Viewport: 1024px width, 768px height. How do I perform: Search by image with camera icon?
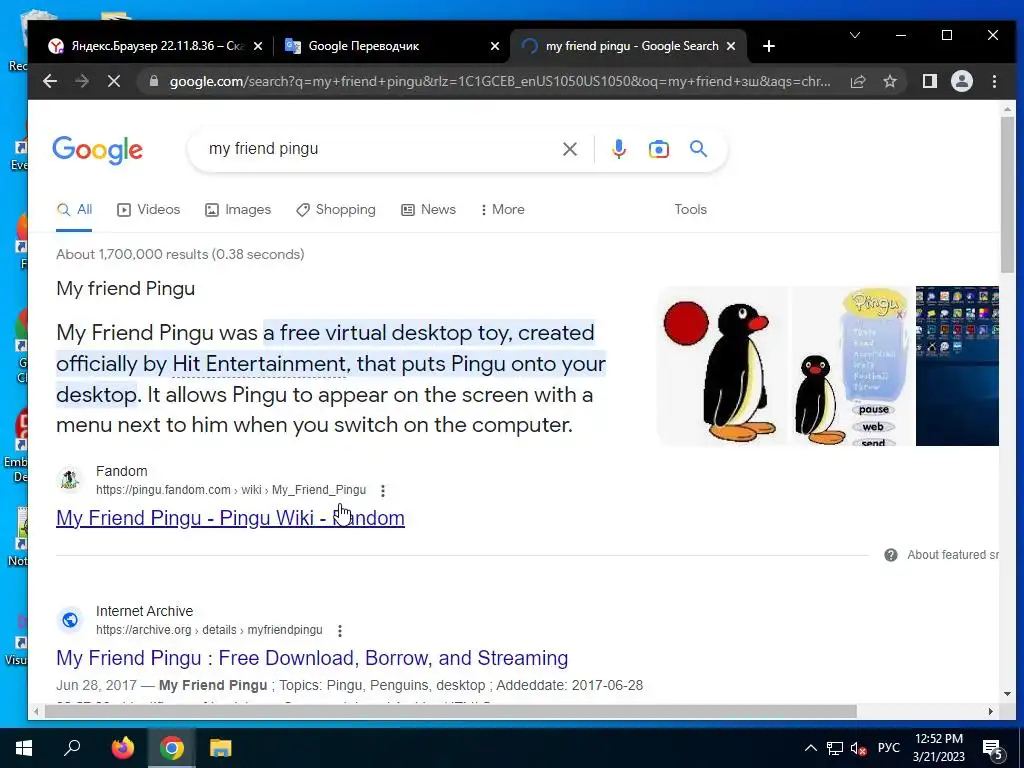(x=658, y=149)
